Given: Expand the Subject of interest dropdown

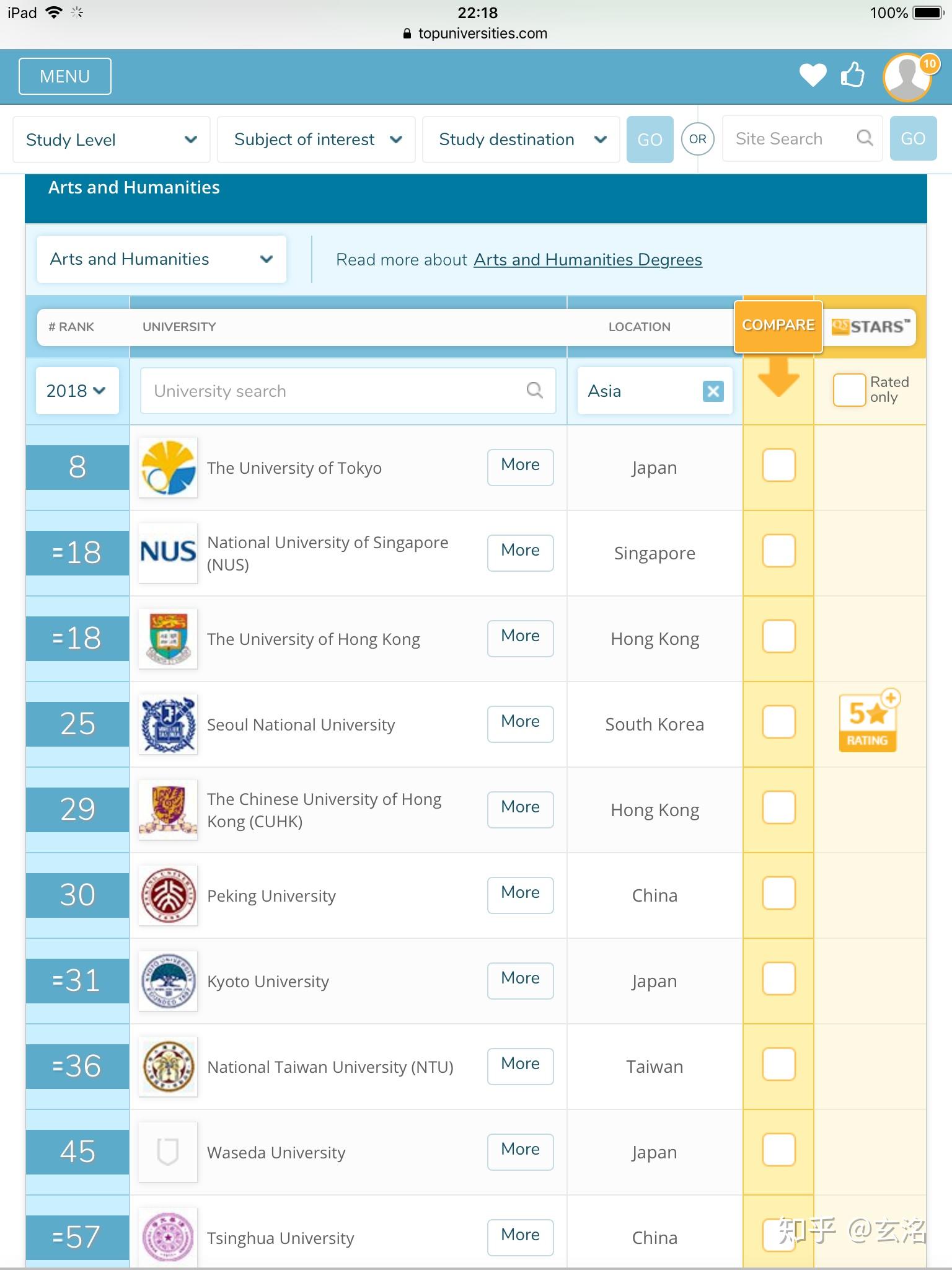Looking at the screenshot, I should point(316,140).
